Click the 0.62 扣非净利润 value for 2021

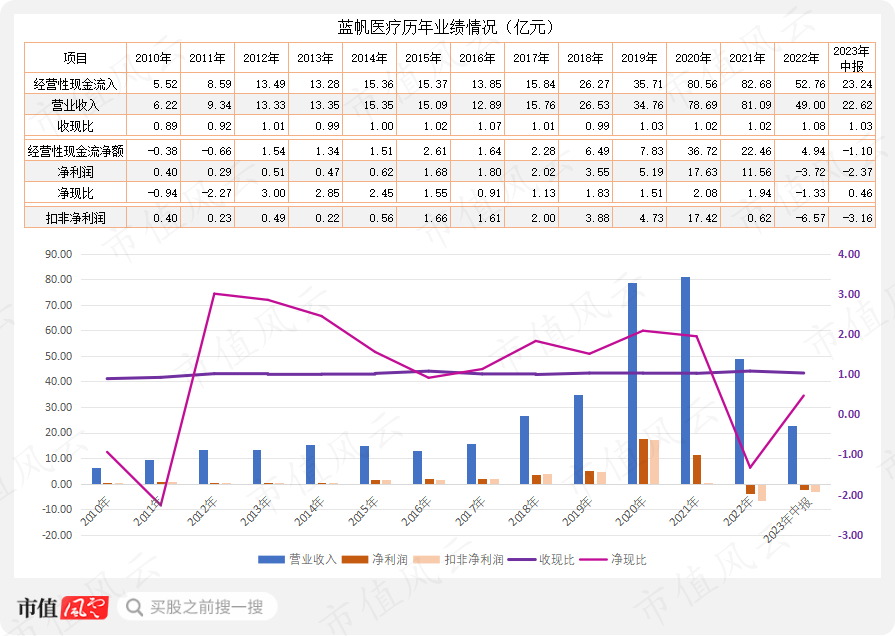tap(759, 218)
